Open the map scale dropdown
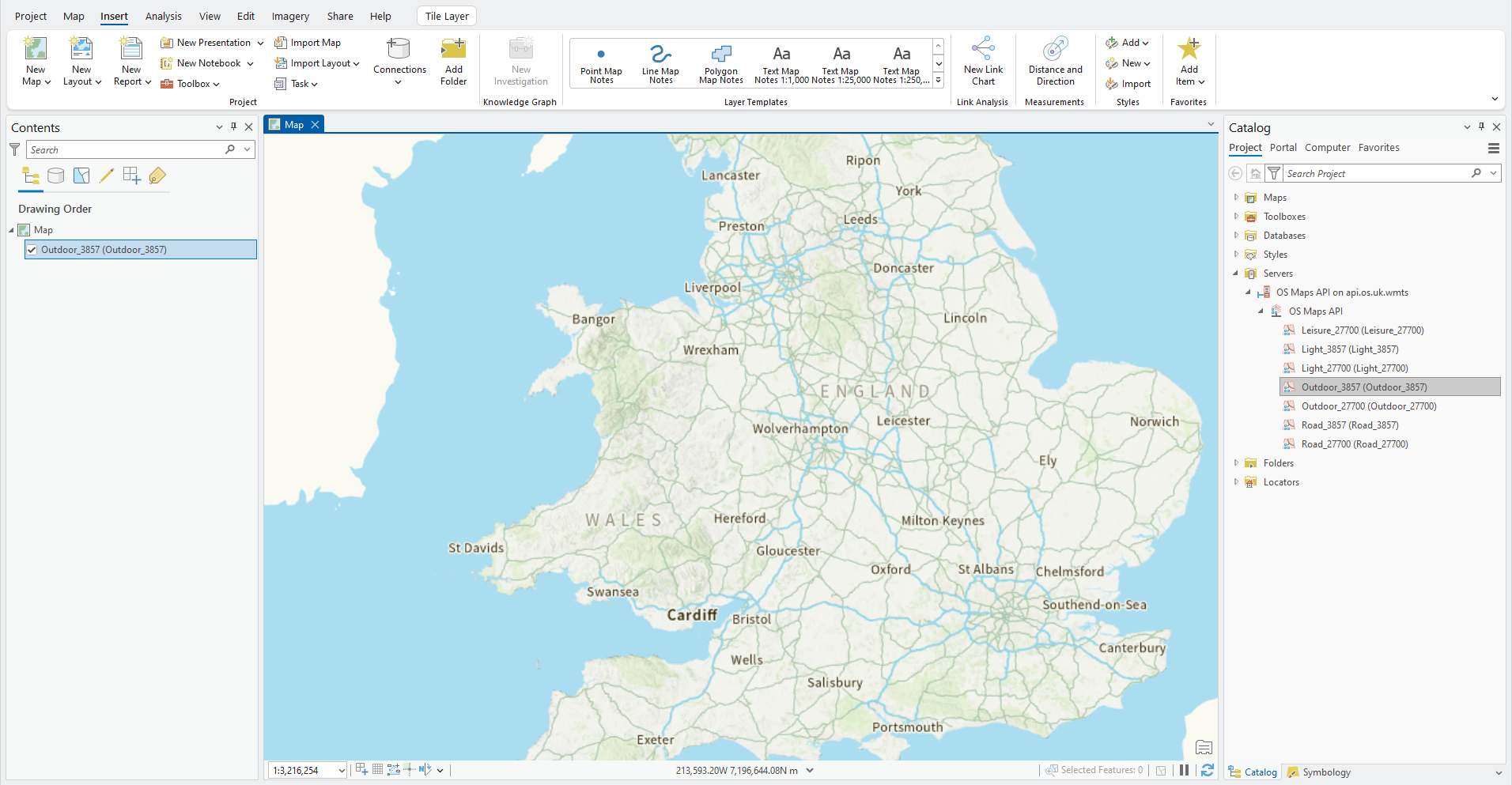Viewport: 1512px width, 785px height. (x=342, y=771)
